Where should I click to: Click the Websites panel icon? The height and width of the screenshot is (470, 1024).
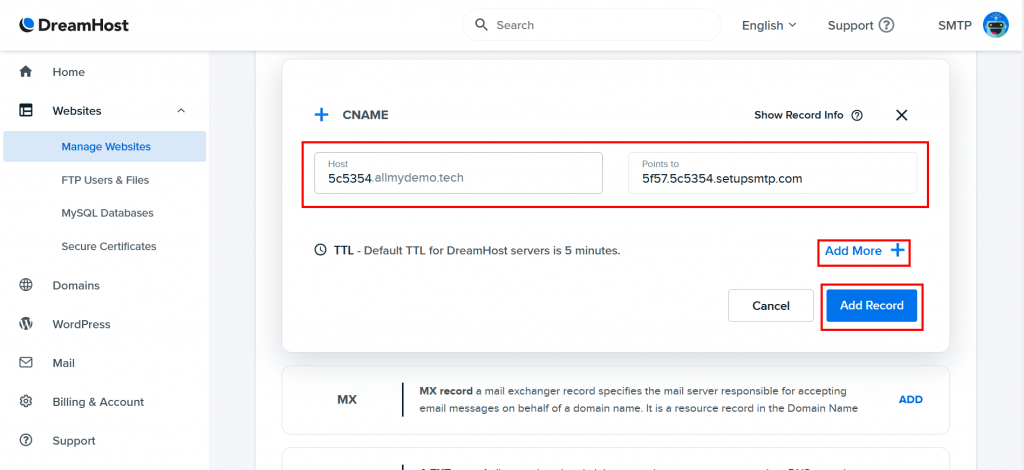point(25,110)
